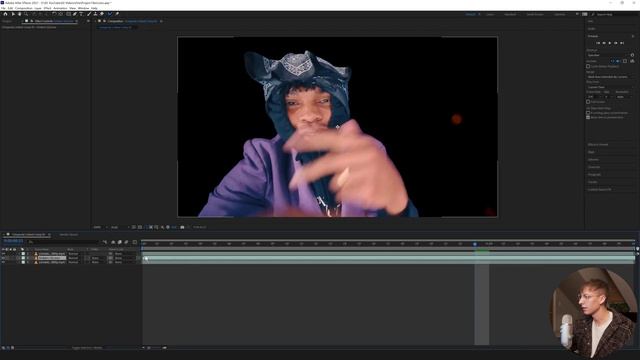Select the Puppet Pin tool
Screen dimensions: 640x360
(x=117, y=14)
